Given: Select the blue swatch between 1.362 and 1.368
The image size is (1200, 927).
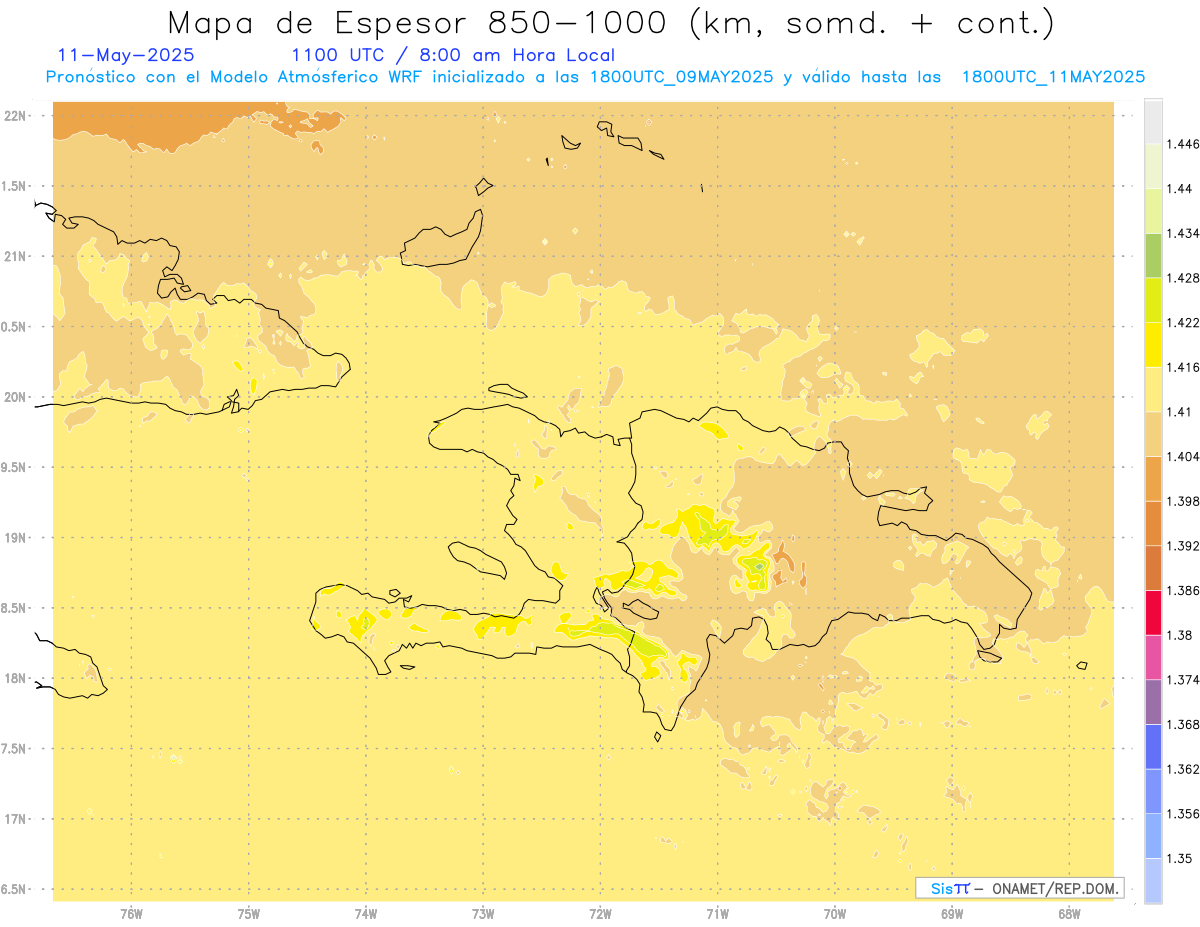Looking at the screenshot, I should coord(1153,747).
